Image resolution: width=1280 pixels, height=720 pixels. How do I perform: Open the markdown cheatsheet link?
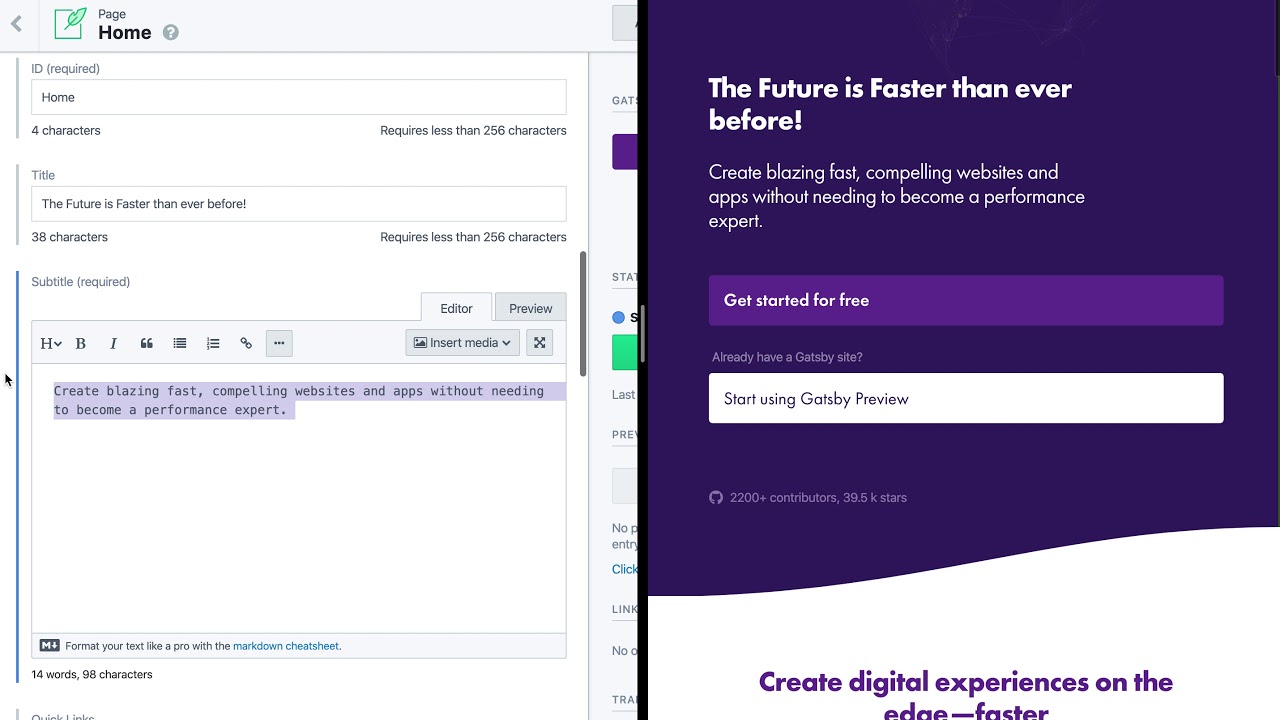pyautogui.click(x=286, y=646)
